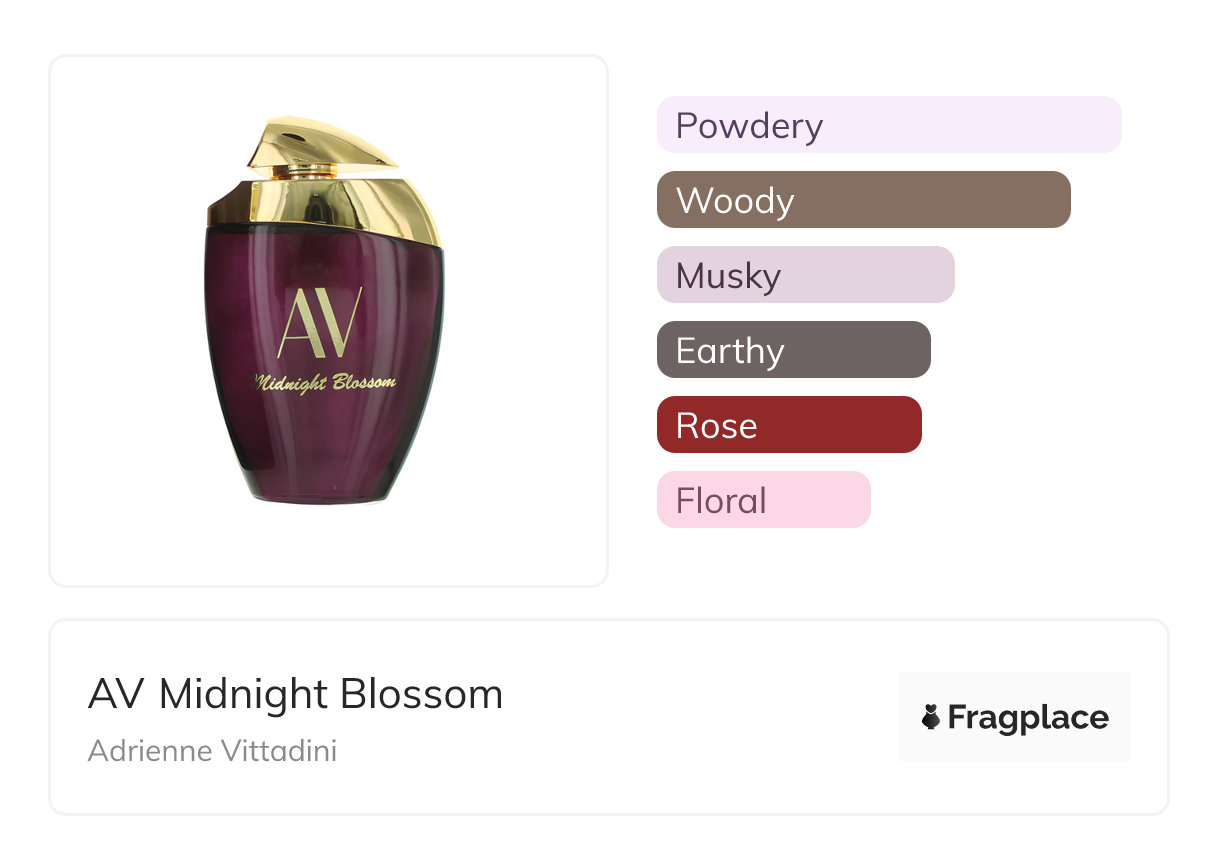Click the AV Midnight Blossom title
Image resolution: width=1218 pixels, height=864 pixels.
(295, 694)
